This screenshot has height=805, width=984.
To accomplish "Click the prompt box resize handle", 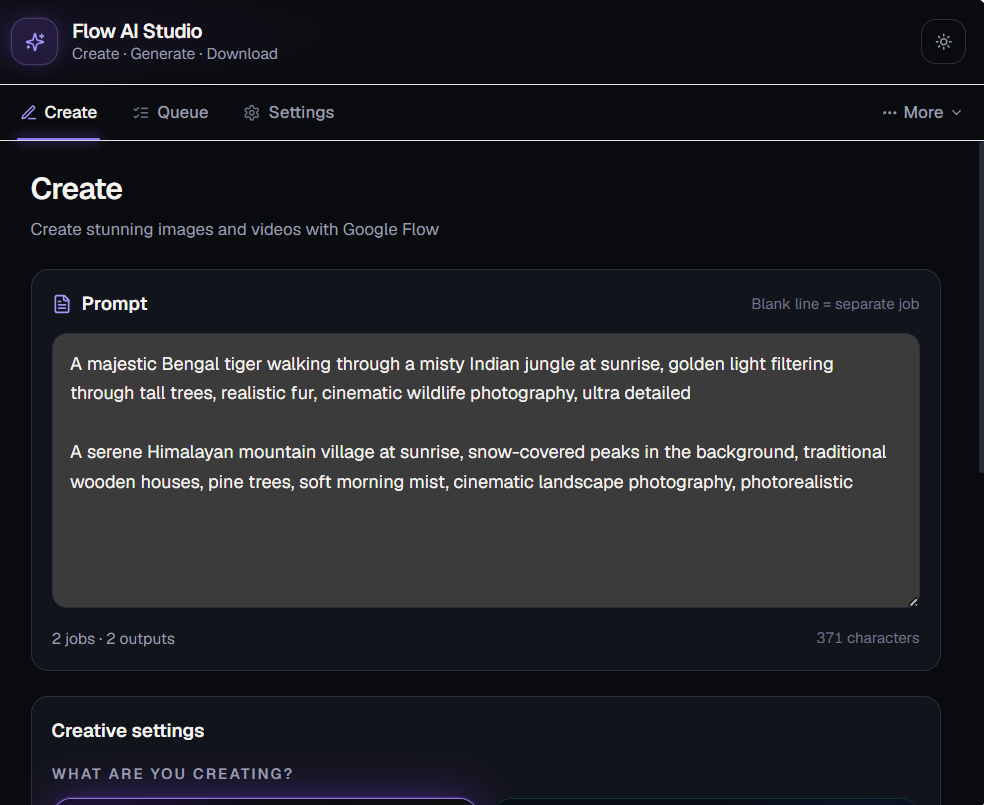I will pos(913,602).
